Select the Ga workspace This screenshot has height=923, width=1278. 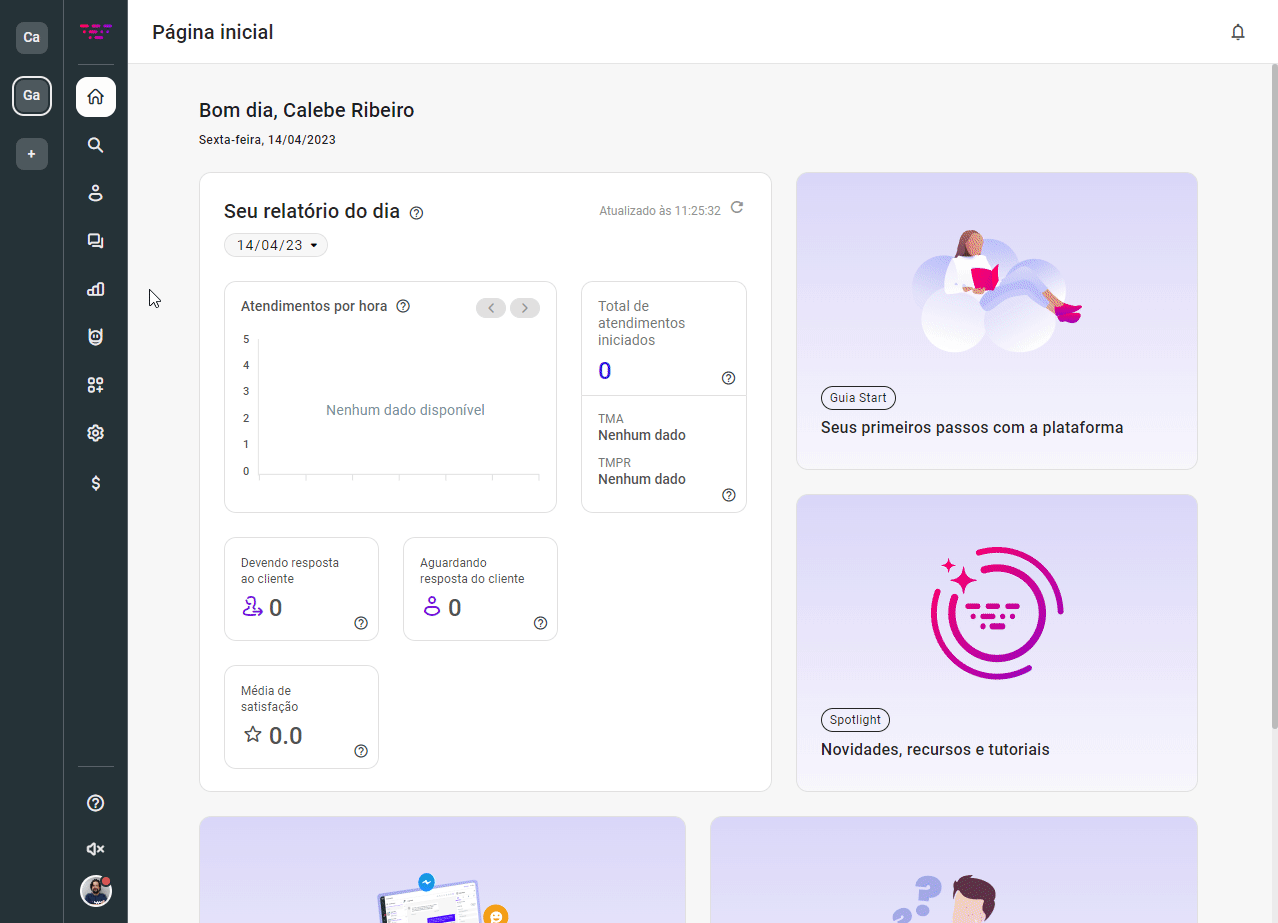pyautogui.click(x=32, y=96)
